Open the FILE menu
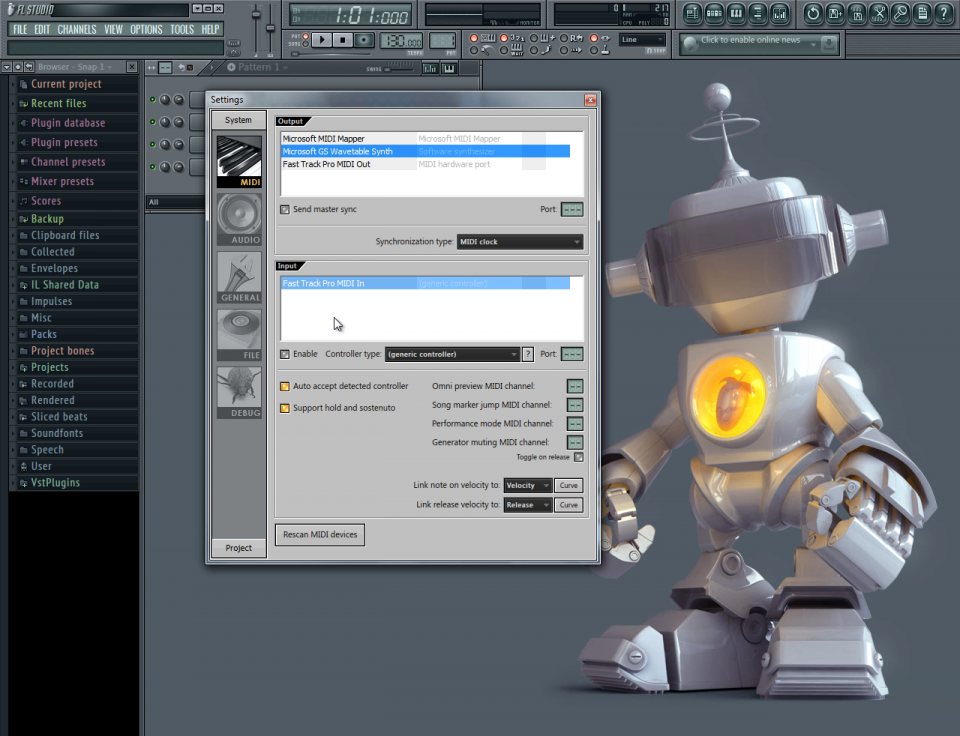 [x=20, y=29]
